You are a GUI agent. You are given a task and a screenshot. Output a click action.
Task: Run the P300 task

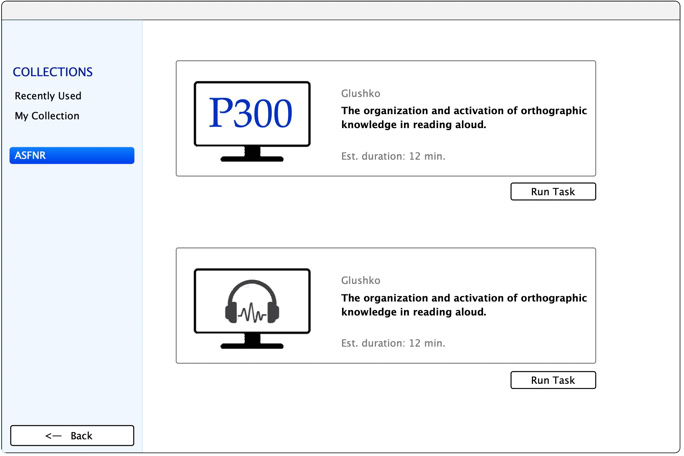pos(552,192)
